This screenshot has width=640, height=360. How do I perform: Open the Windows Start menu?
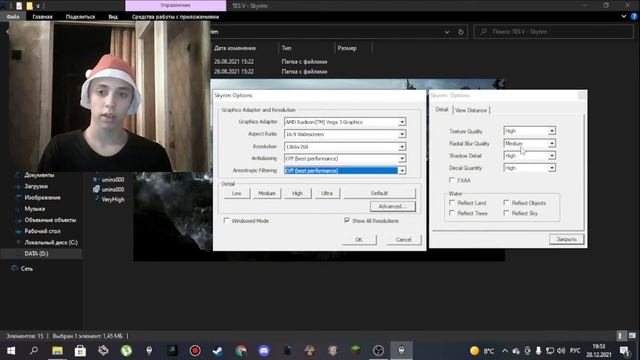pyautogui.click(x=11, y=351)
